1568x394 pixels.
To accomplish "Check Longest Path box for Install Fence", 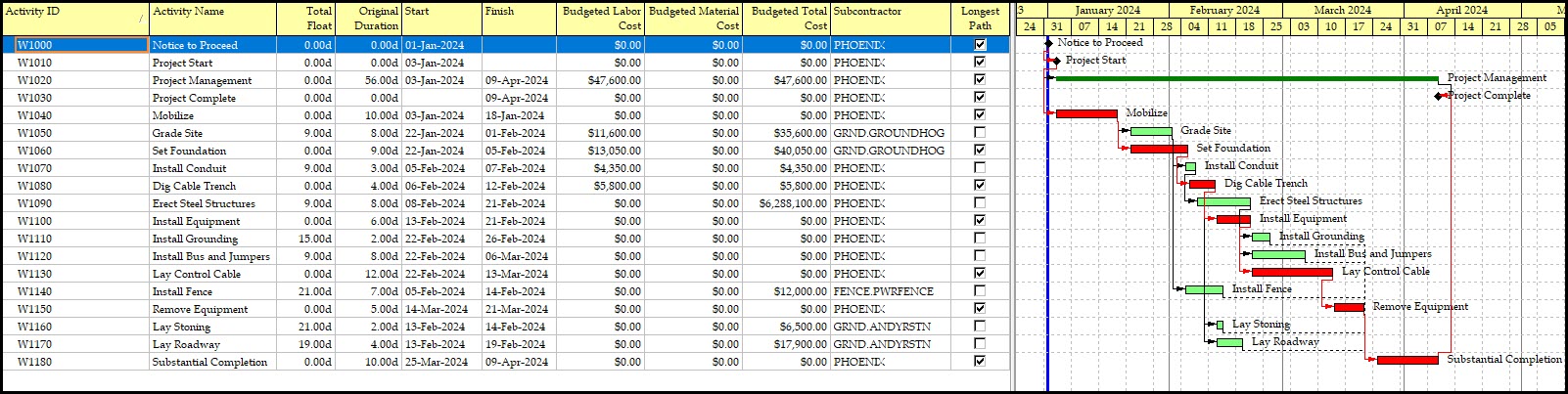I will (x=980, y=290).
